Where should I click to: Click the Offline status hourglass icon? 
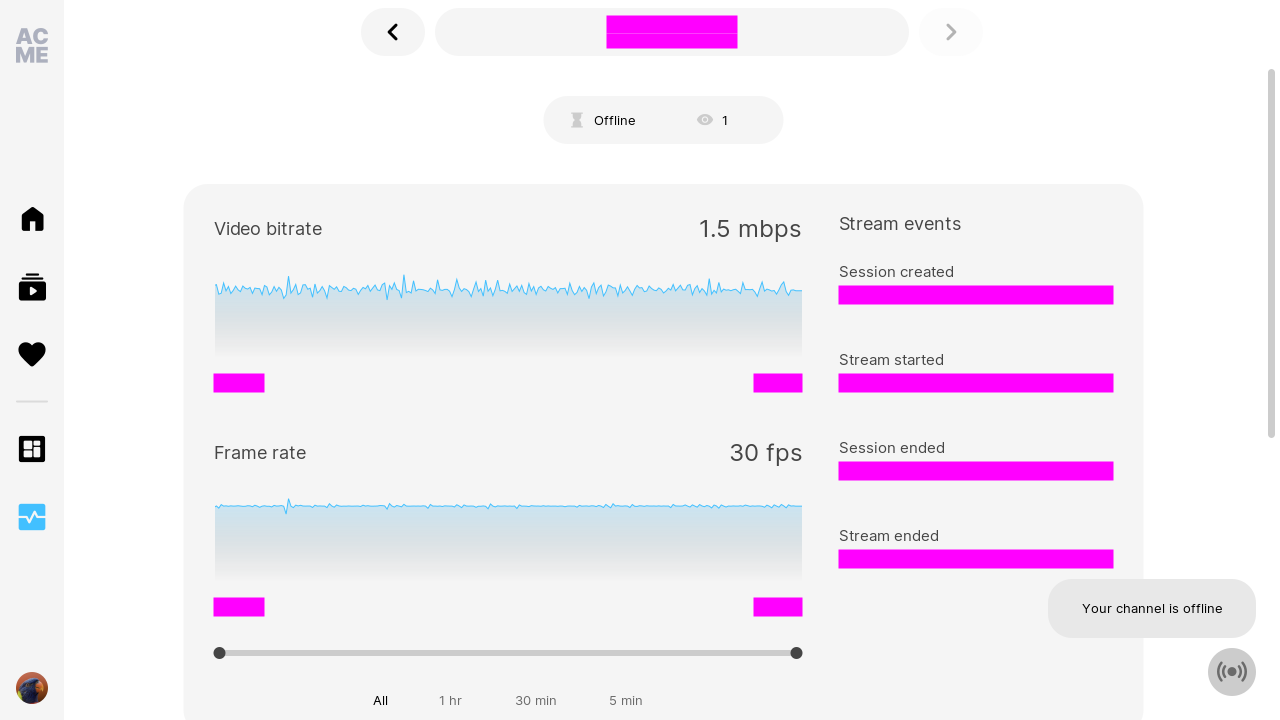[577, 120]
